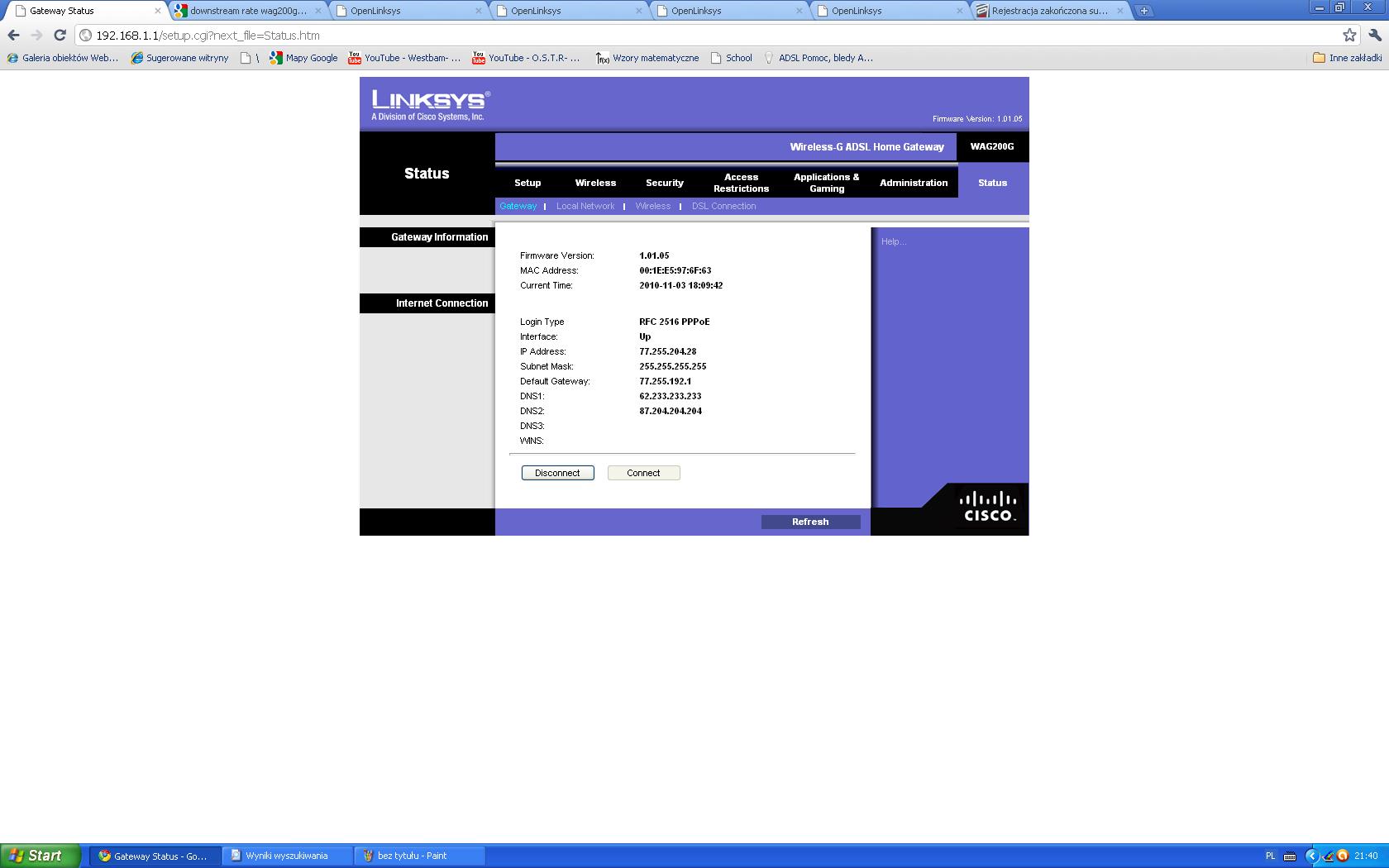The image size is (1389, 868).
Task: Switch to bez tytułu - Paint taskbar window
Action: pos(419,856)
